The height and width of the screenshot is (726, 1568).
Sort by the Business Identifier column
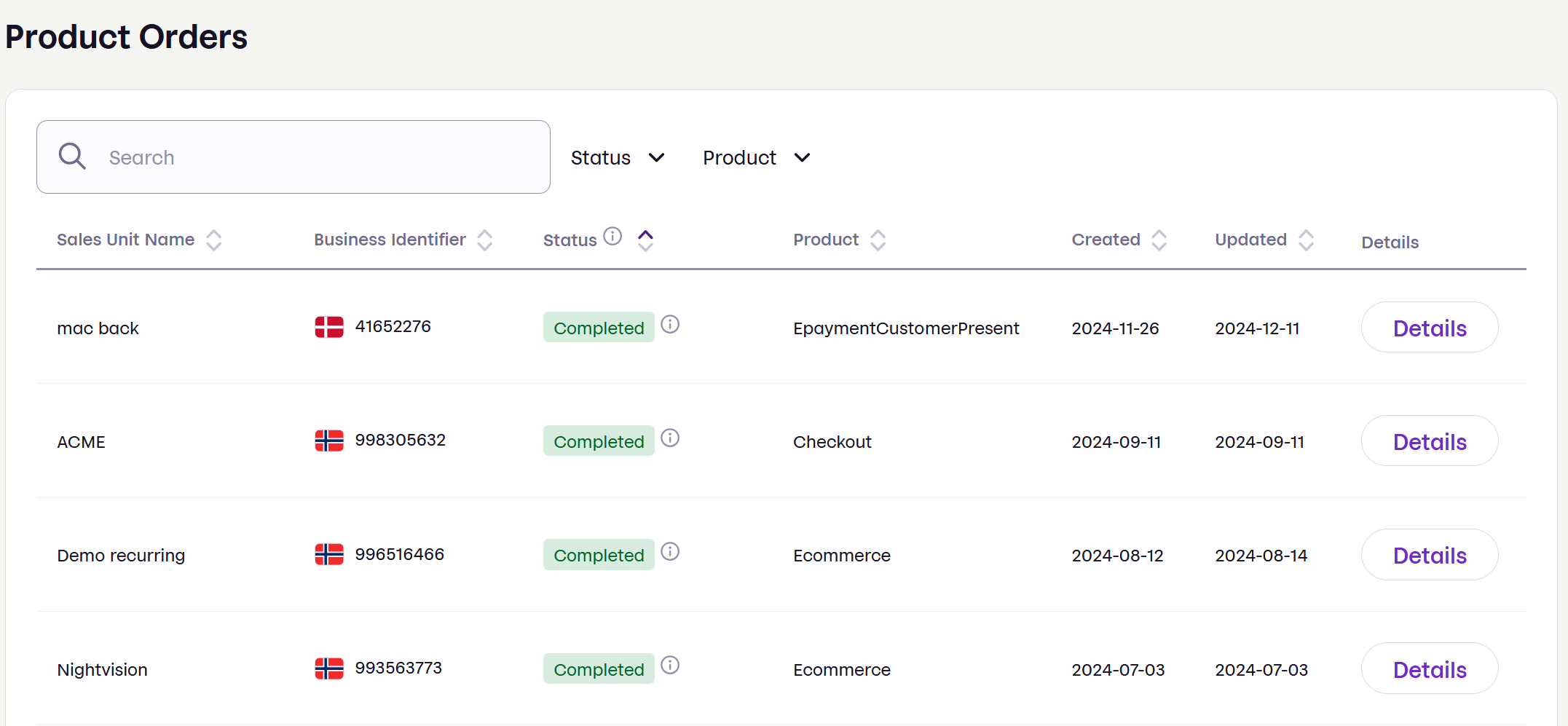point(485,240)
